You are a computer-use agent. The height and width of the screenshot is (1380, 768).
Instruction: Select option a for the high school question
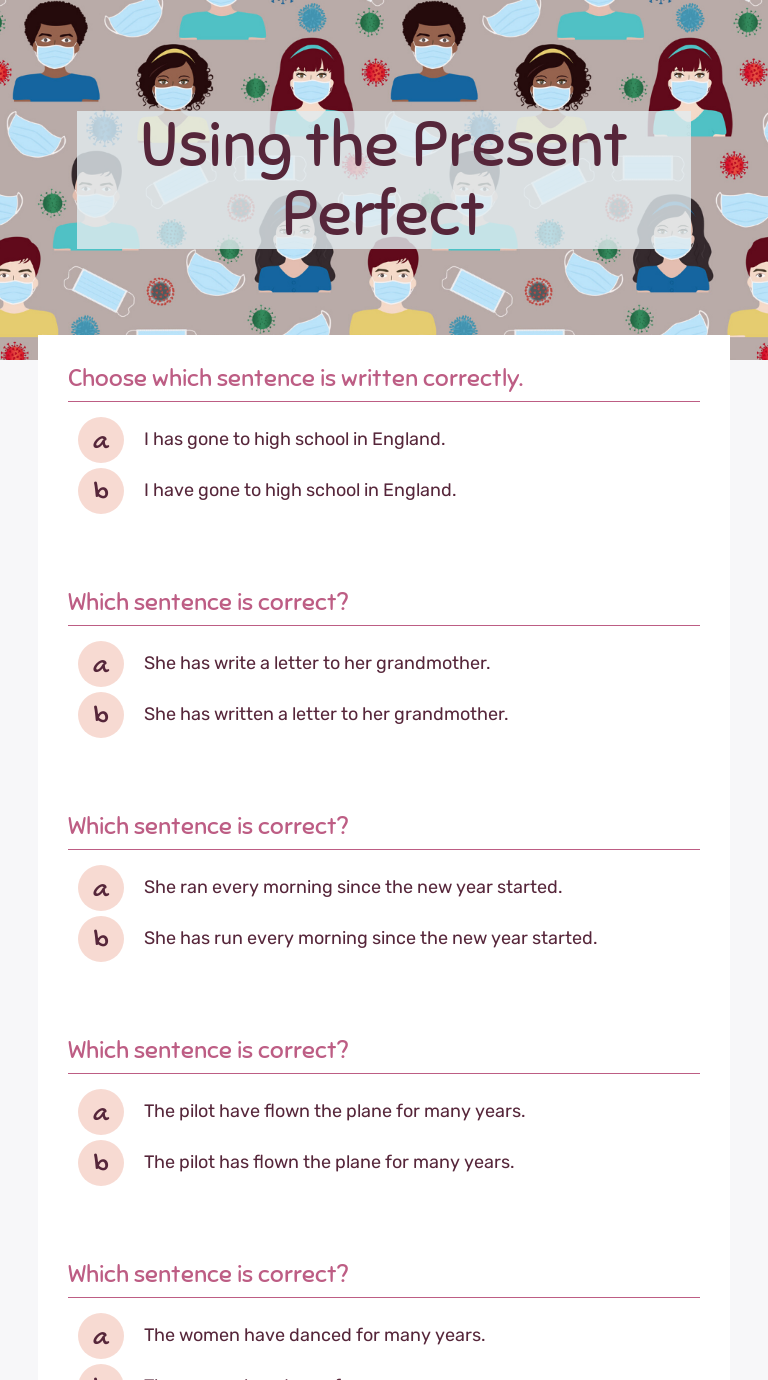tap(101, 440)
